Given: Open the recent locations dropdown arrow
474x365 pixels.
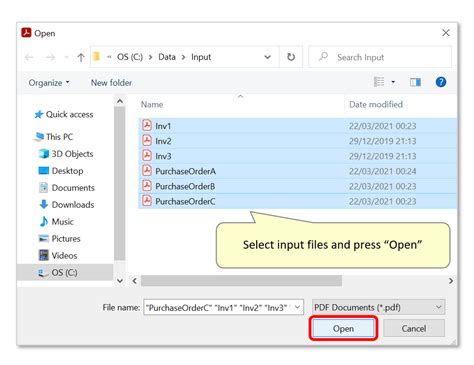Looking at the screenshot, I should (66, 57).
